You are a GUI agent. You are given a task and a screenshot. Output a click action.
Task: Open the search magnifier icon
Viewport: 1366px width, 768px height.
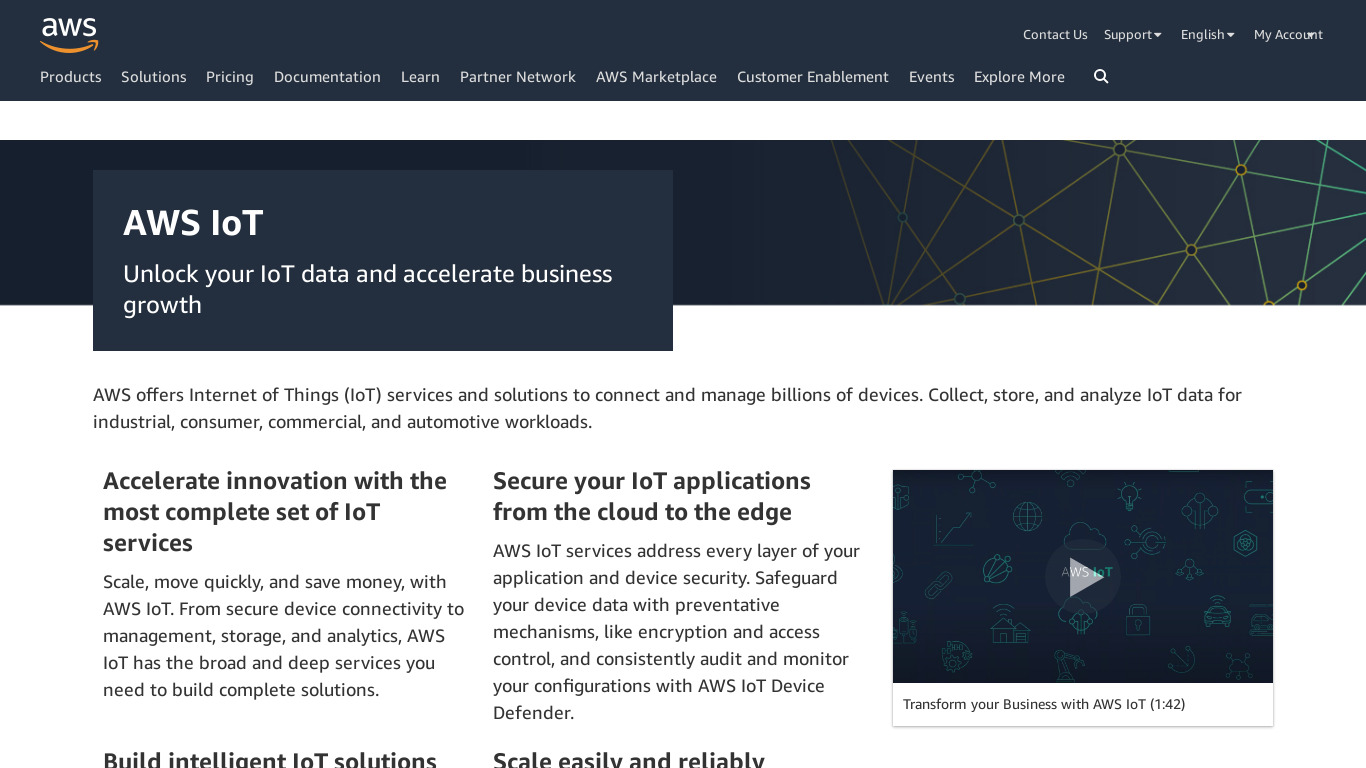click(1101, 77)
